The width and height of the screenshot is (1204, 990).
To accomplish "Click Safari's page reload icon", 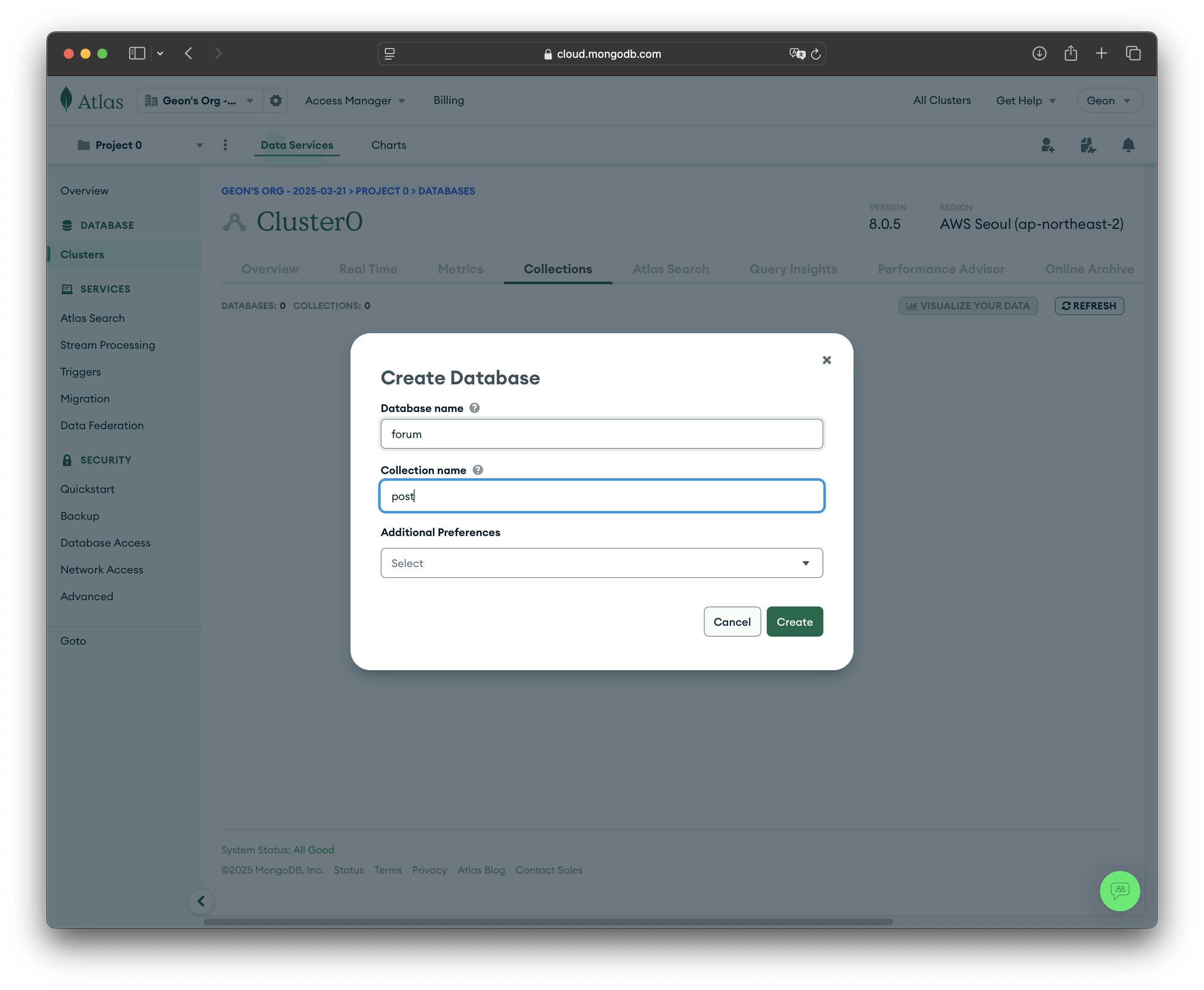I will (x=816, y=54).
